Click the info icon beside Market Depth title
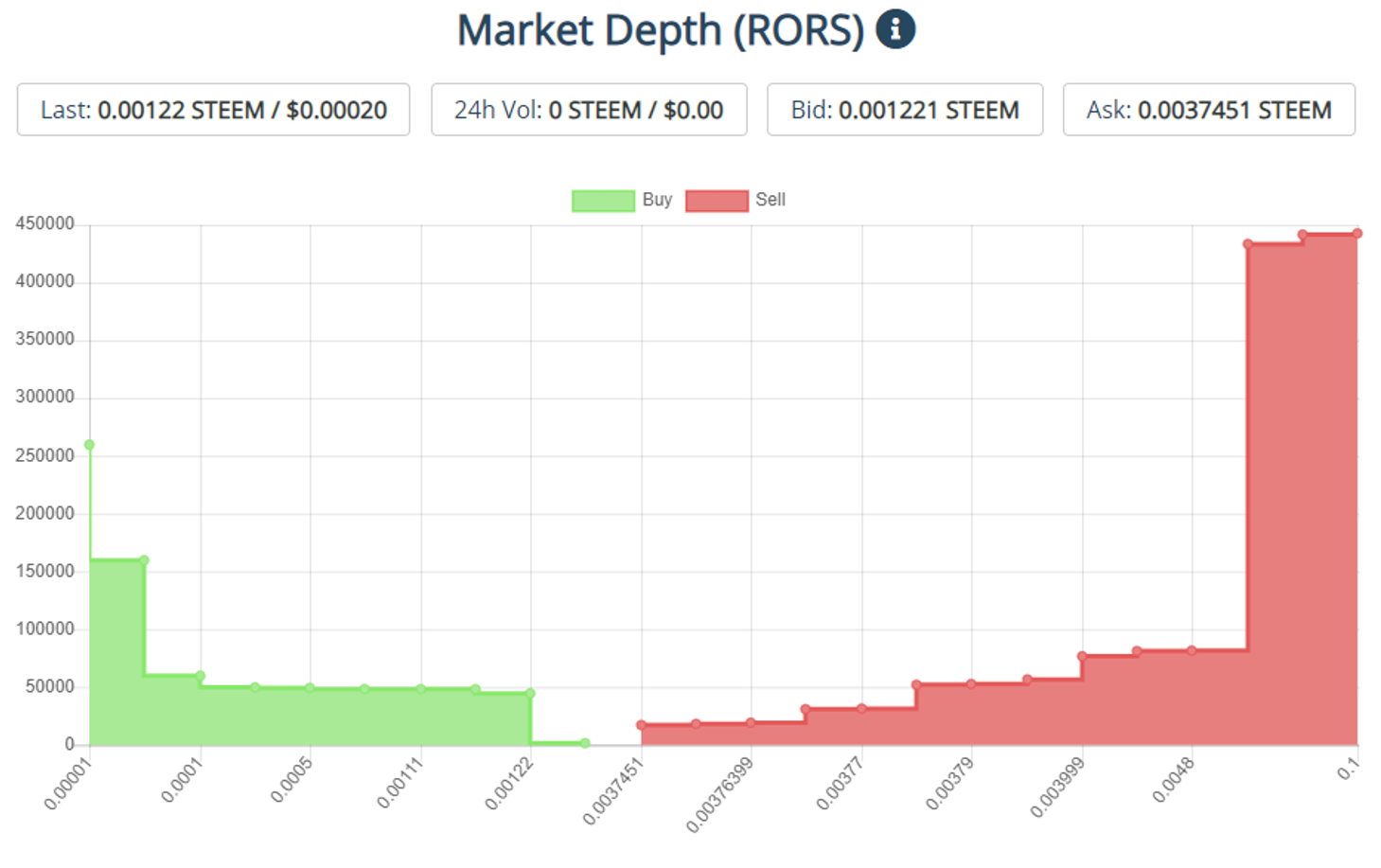 tap(895, 29)
